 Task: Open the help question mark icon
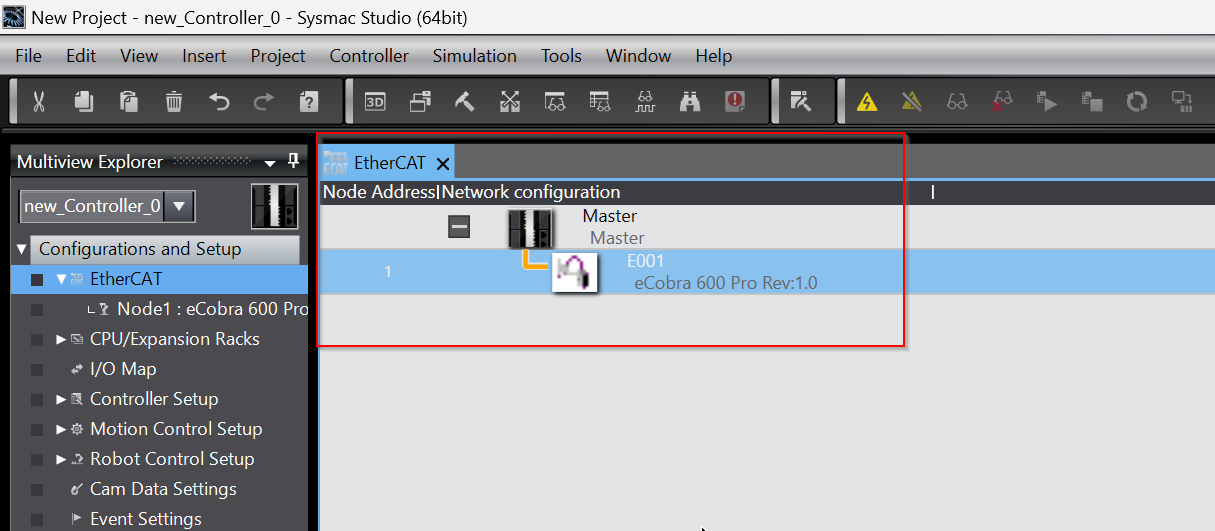click(x=309, y=101)
